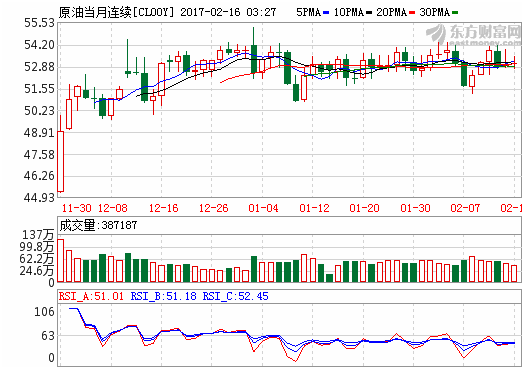524x369 pixels.
Task: Click the 20PMA legend label
Action: pyautogui.click(x=392, y=13)
